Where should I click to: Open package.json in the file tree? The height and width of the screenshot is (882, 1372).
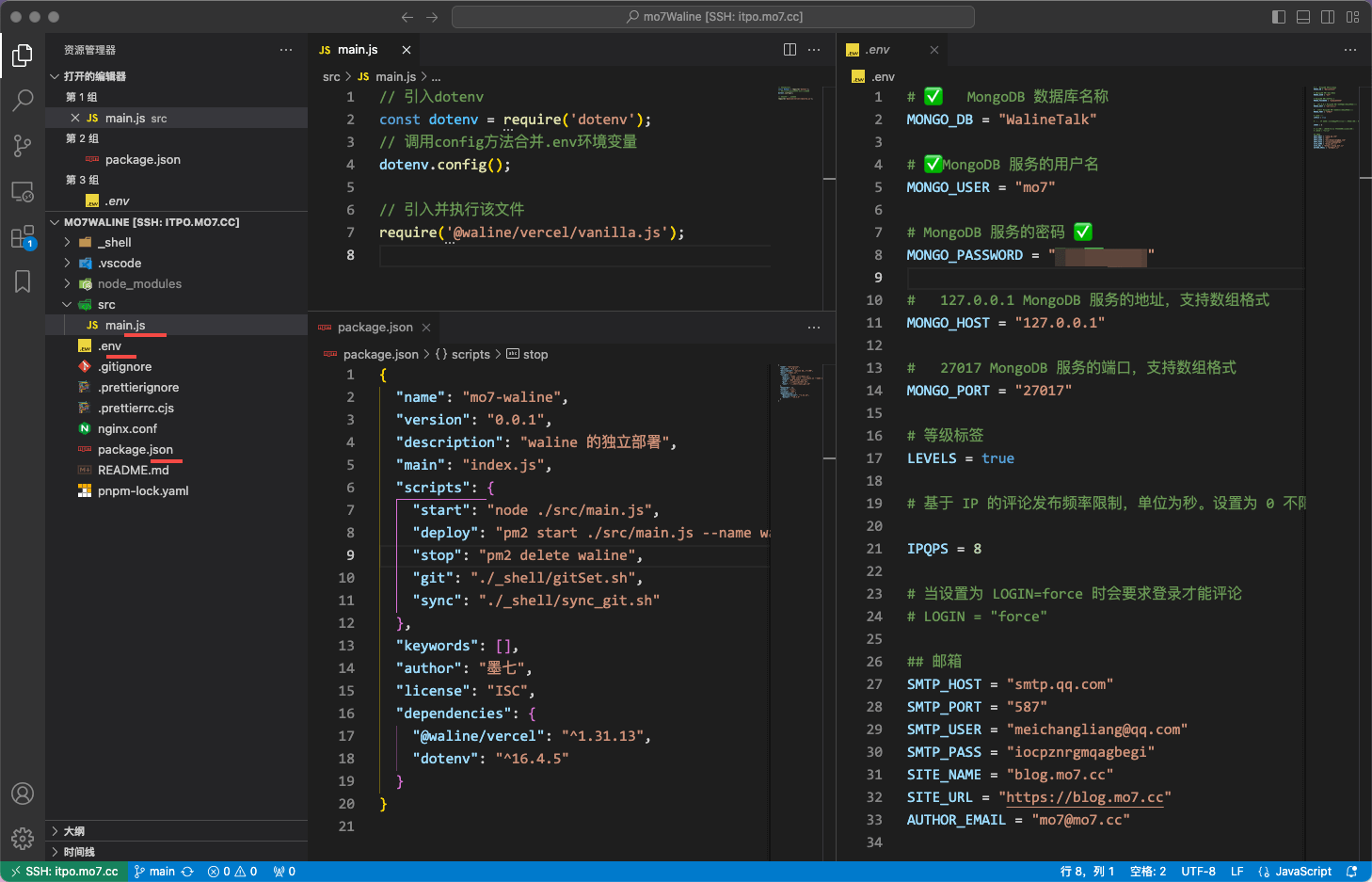[176, 450]
